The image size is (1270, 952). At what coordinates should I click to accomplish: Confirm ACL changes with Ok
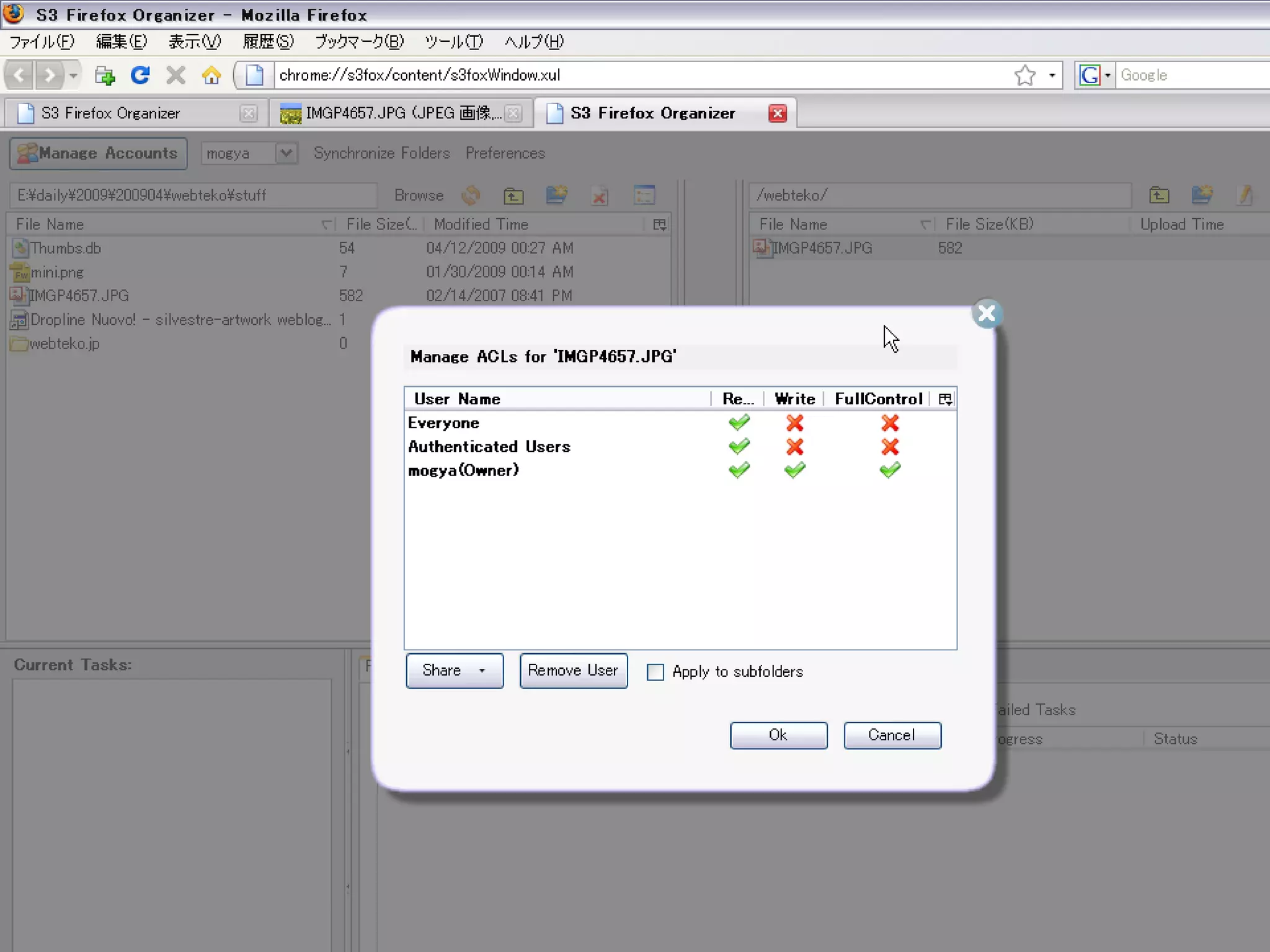tap(778, 735)
